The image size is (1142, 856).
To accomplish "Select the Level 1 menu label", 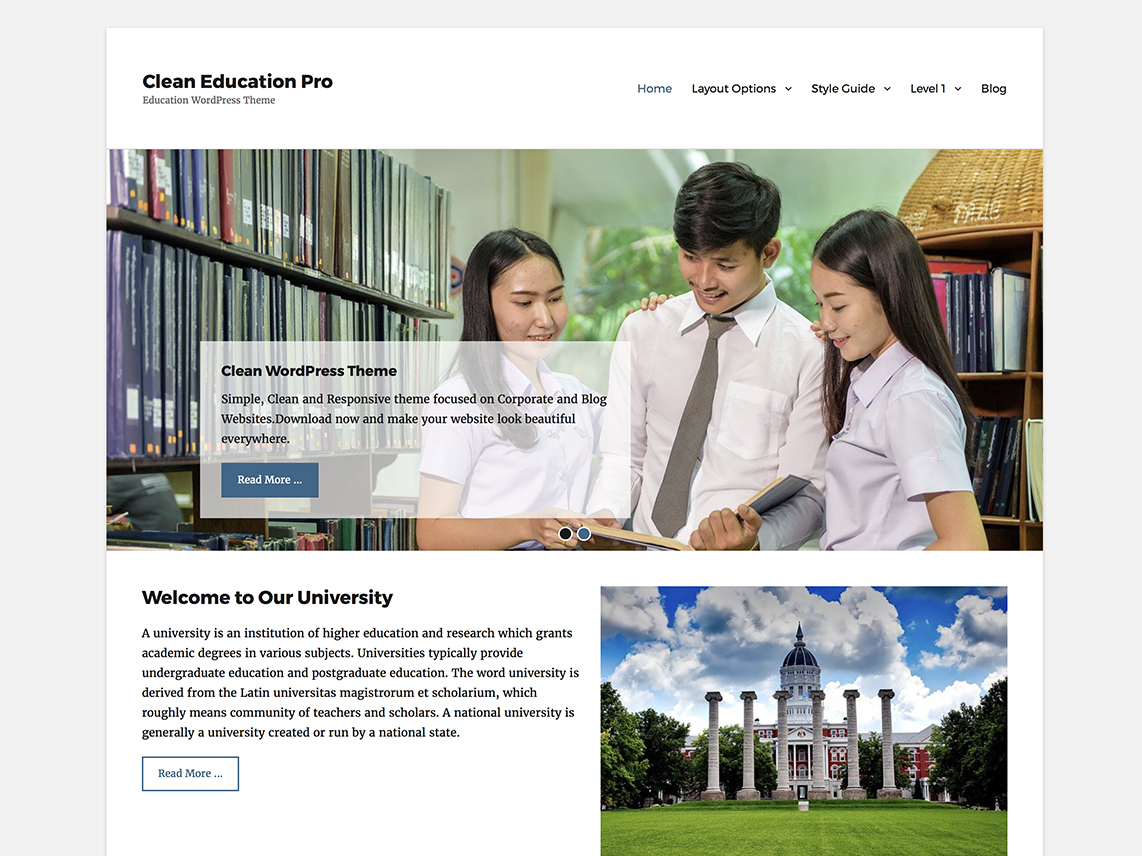I will tap(927, 89).
